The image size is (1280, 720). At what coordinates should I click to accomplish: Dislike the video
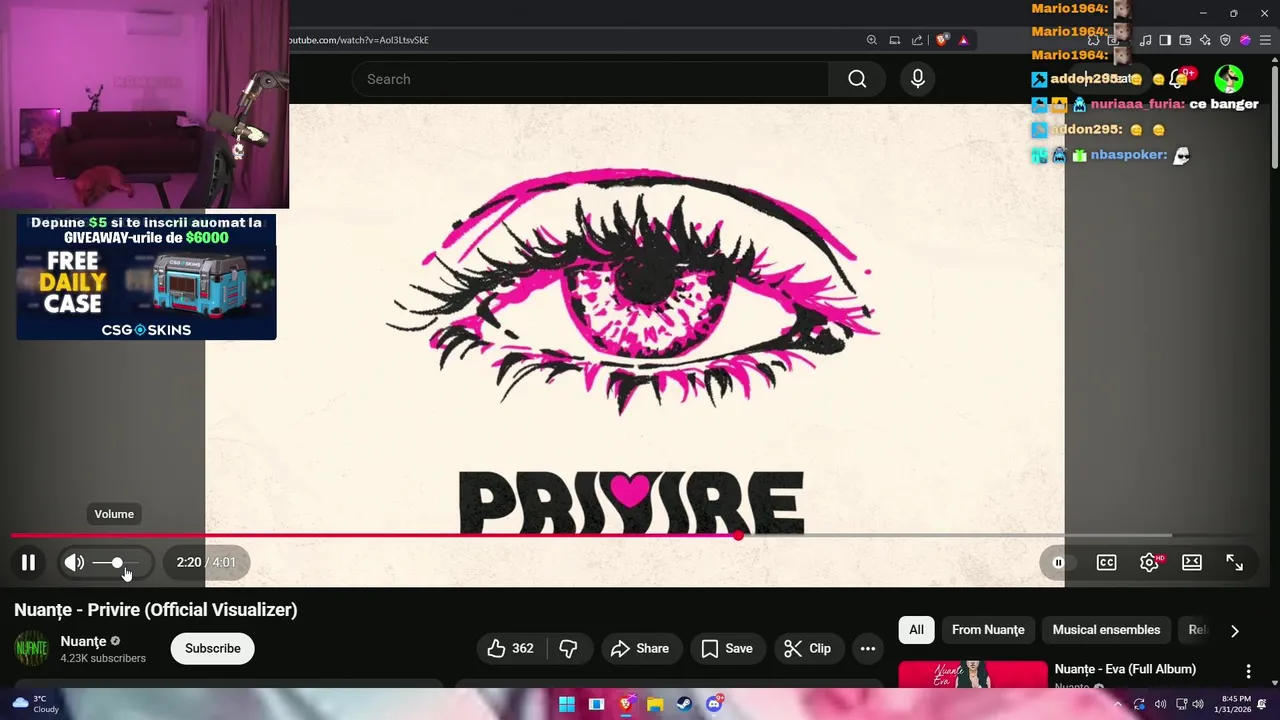coord(569,648)
